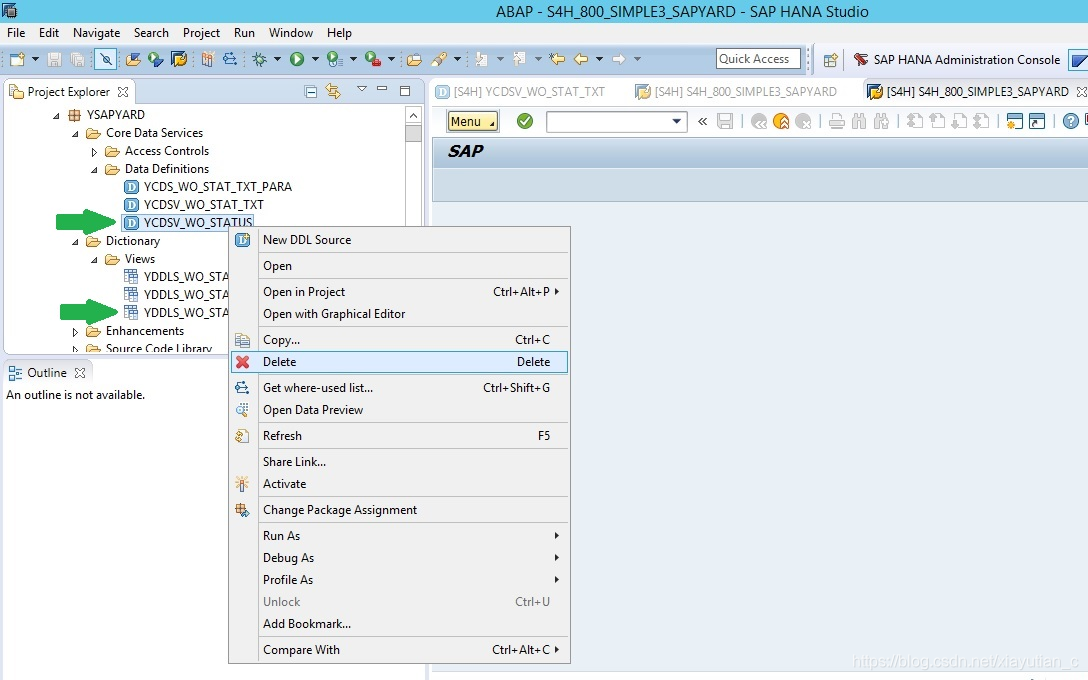The height and width of the screenshot is (680, 1088).
Task: Collapse the YSAPYARD package node
Action: [x=56, y=115]
